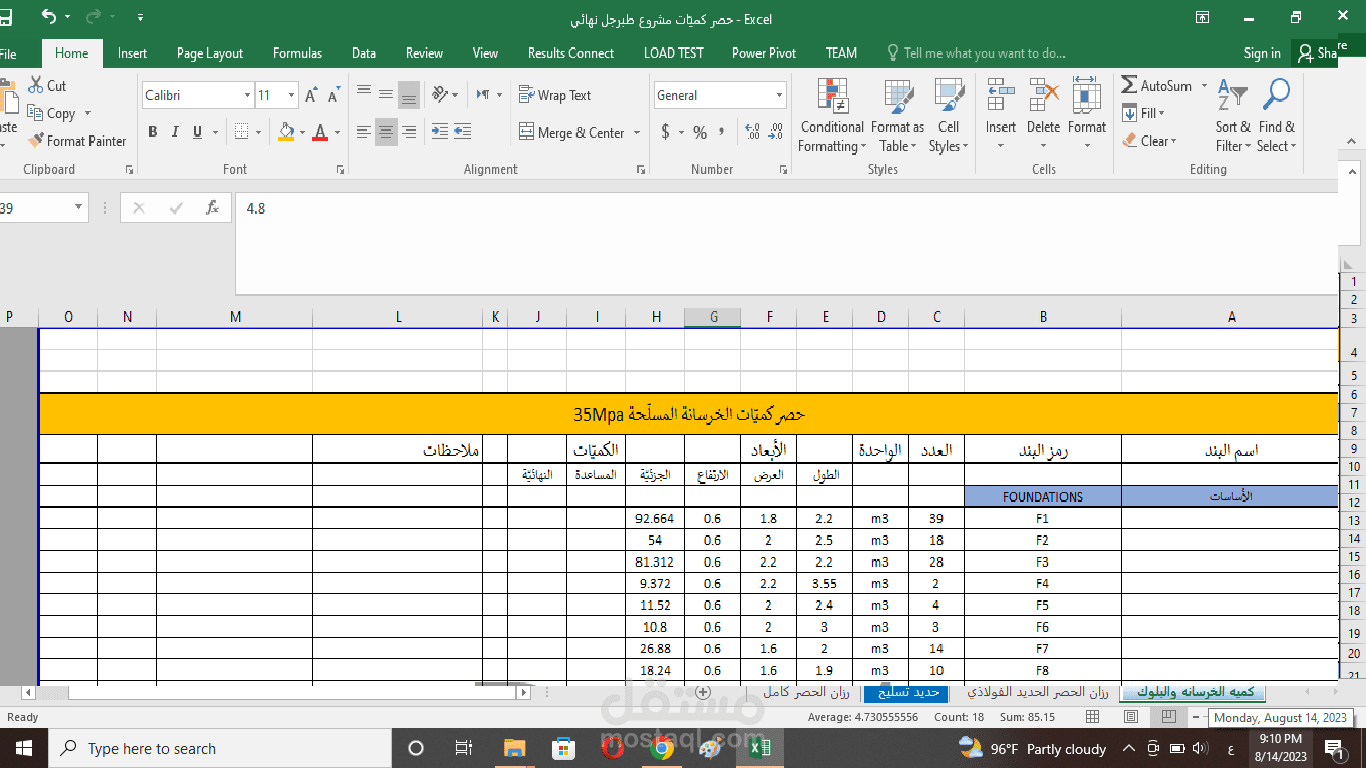
Task: Add a new sheet with plus icon
Action: click(x=703, y=692)
